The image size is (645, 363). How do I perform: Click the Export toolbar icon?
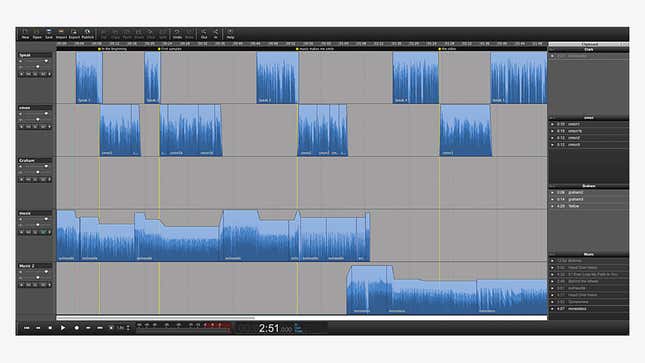[74, 34]
